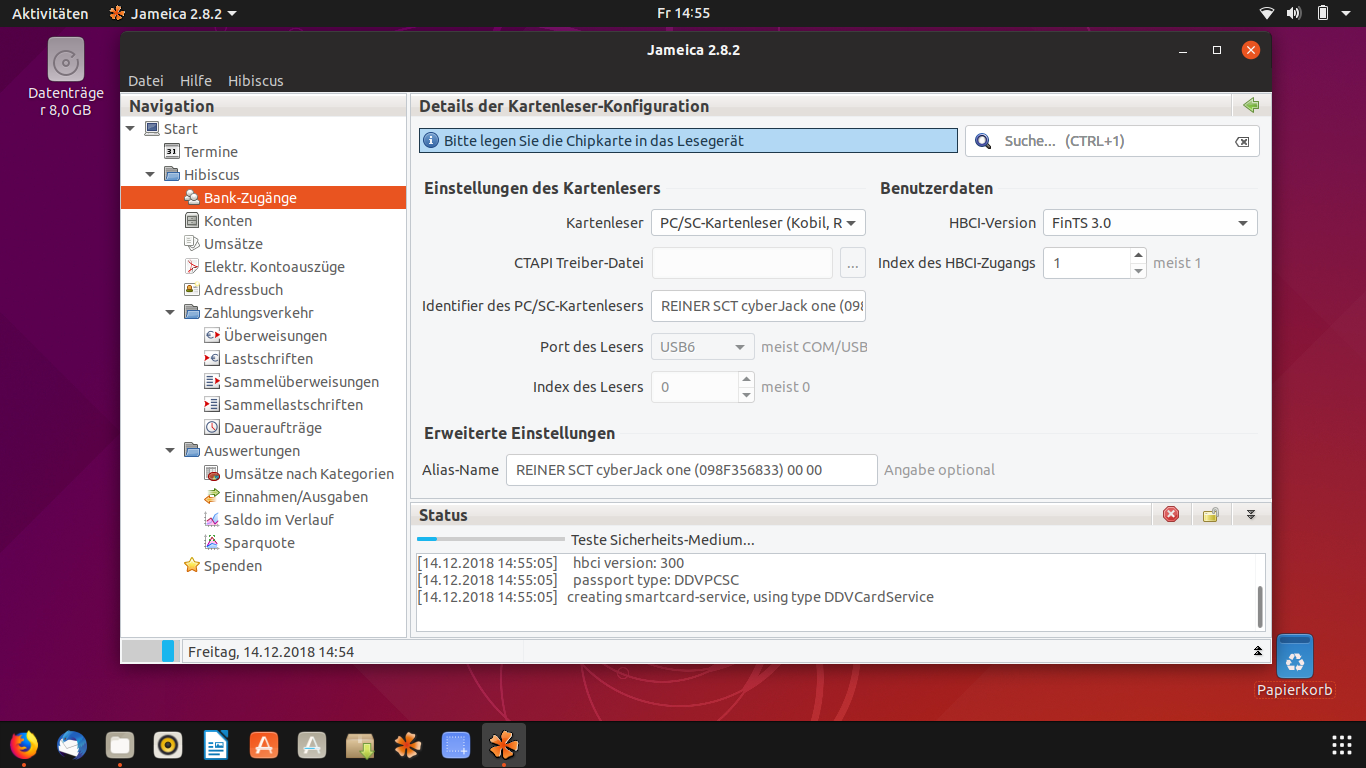
Task: Open Rhythmbox from the dock
Action: tap(168, 745)
